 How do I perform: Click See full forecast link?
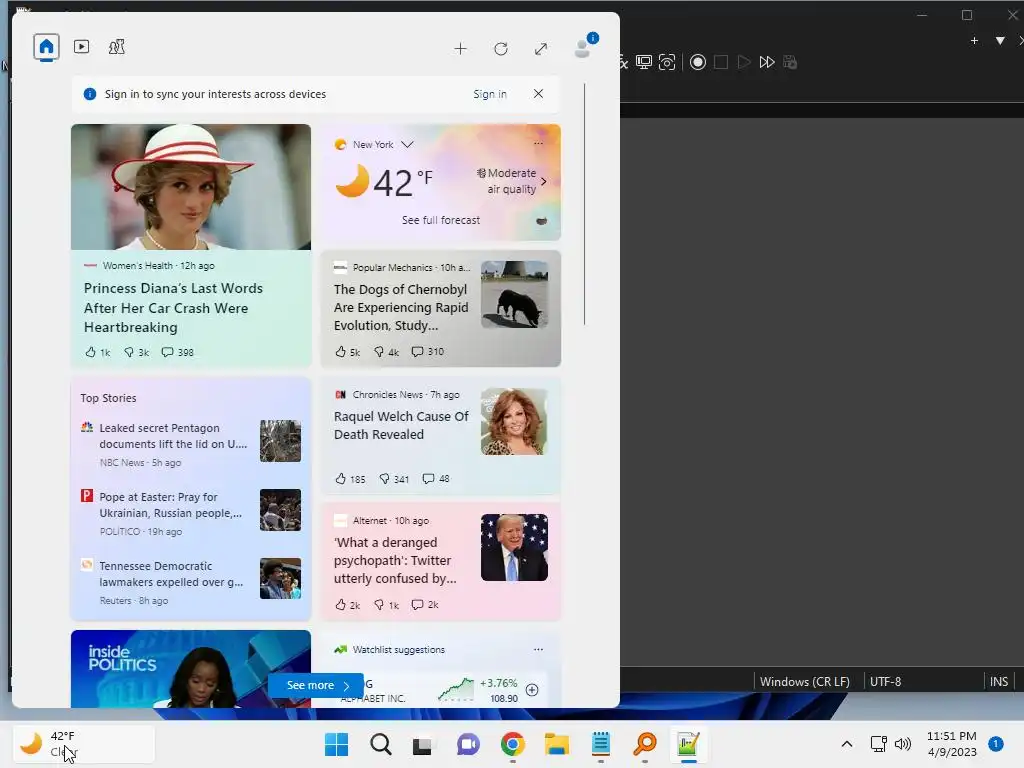(x=441, y=220)
